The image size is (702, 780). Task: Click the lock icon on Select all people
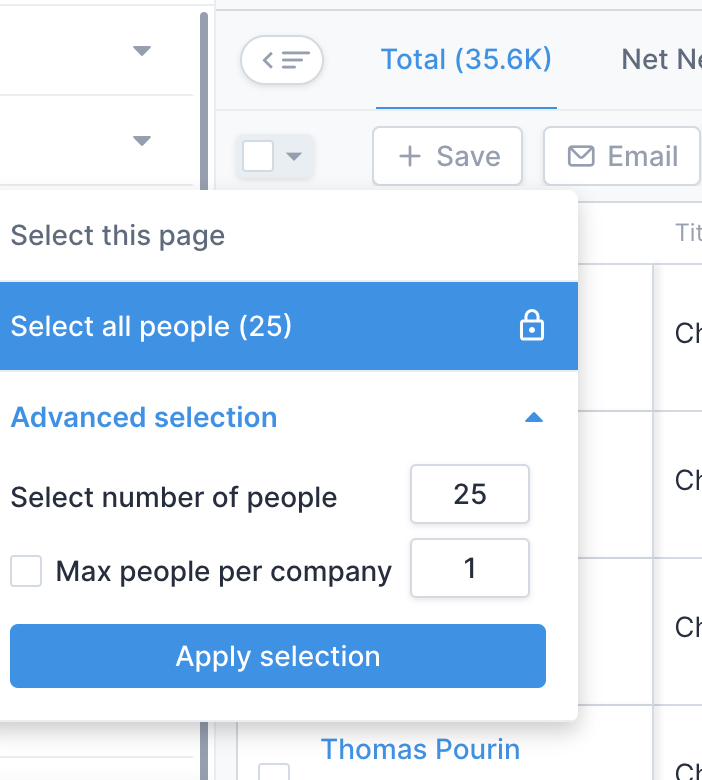532,326
